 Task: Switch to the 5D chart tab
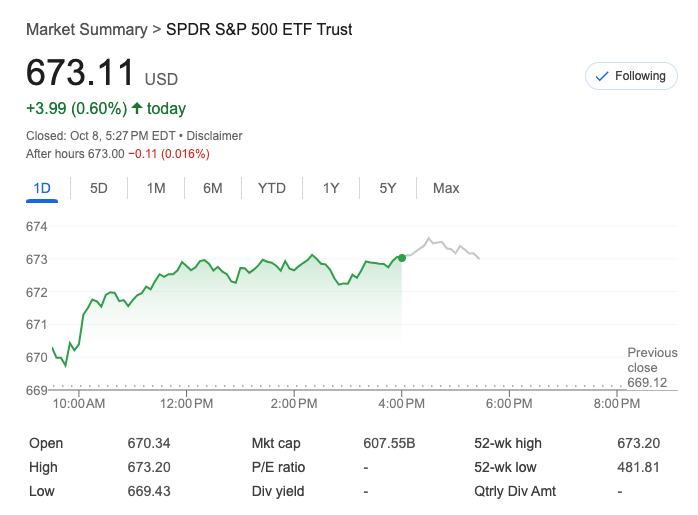click(x=99, y=188)
